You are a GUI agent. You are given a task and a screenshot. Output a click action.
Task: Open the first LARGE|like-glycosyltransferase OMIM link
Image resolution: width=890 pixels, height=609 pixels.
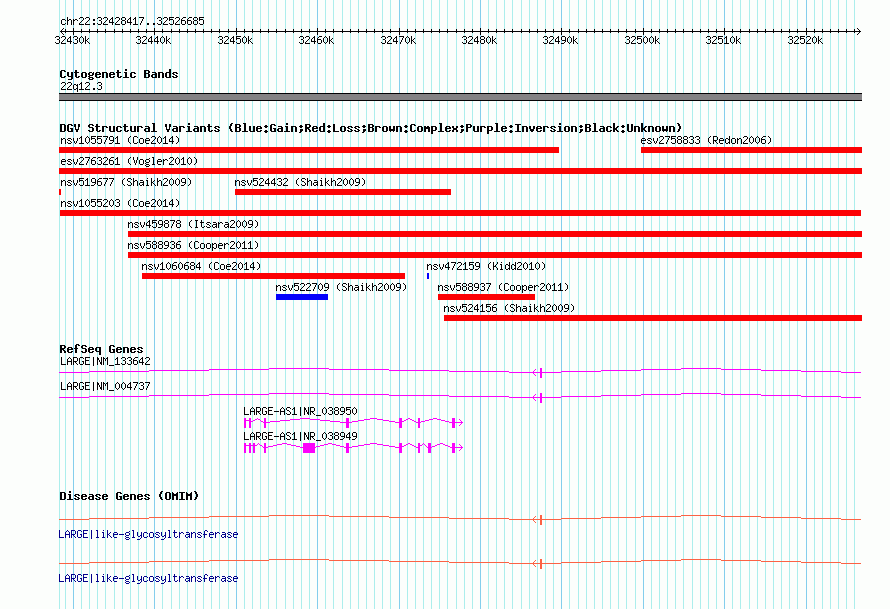pos(148,535)
